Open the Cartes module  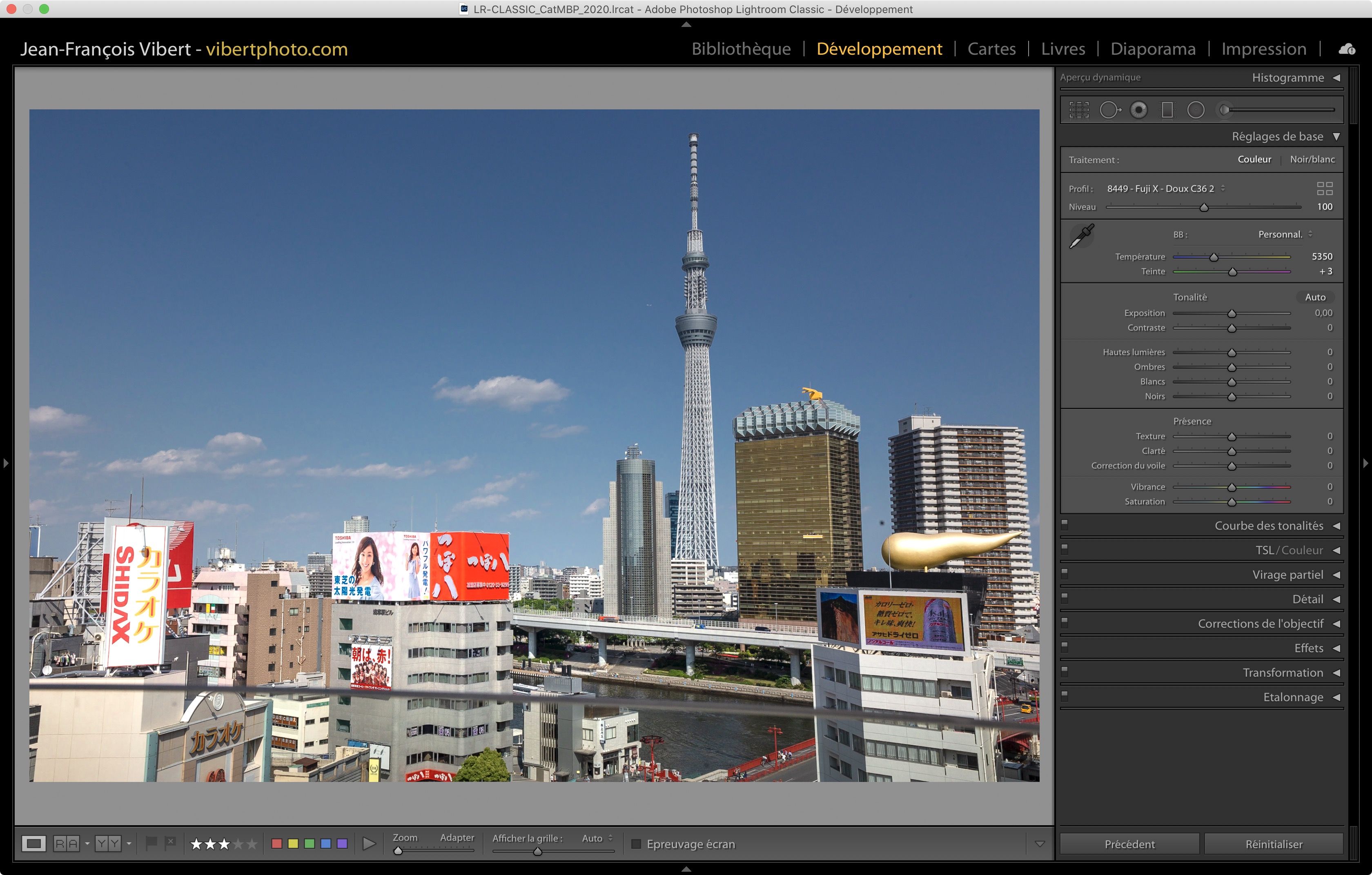click(x=991, y=49)
